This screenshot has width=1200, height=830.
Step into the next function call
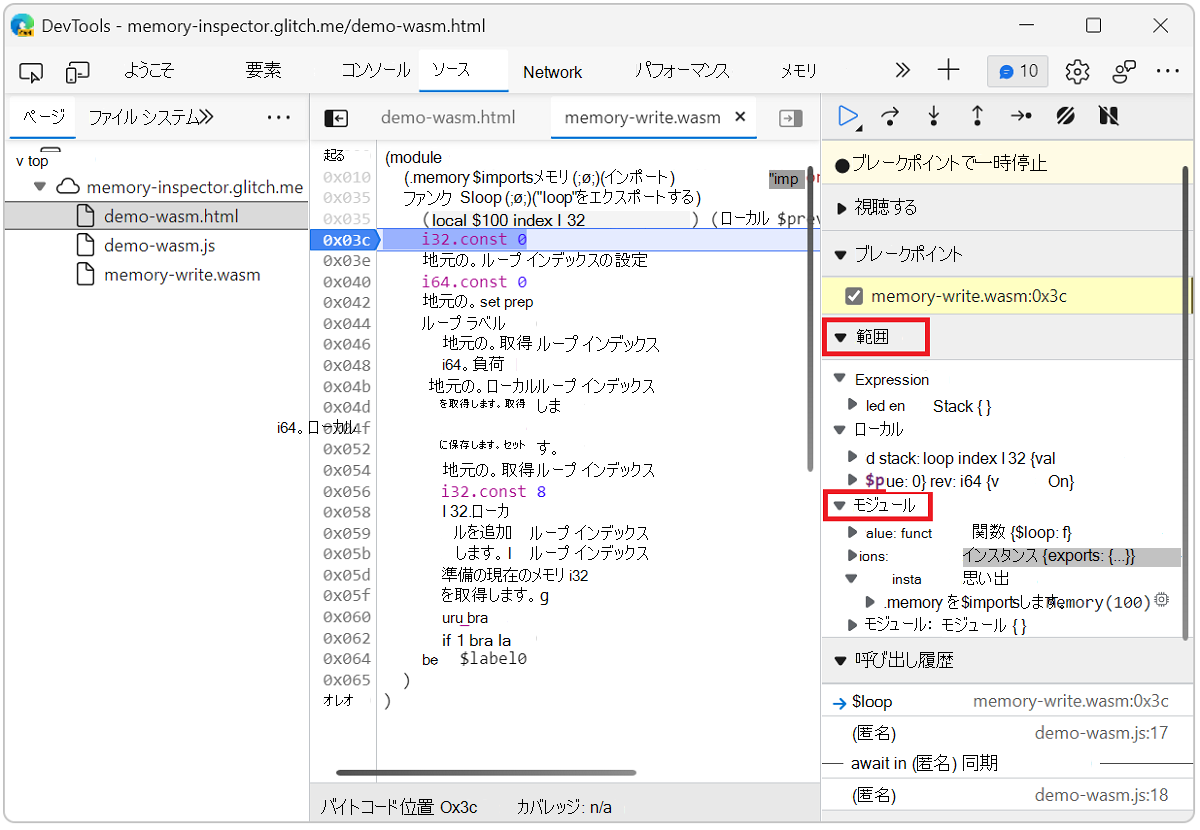coord(932,116)
